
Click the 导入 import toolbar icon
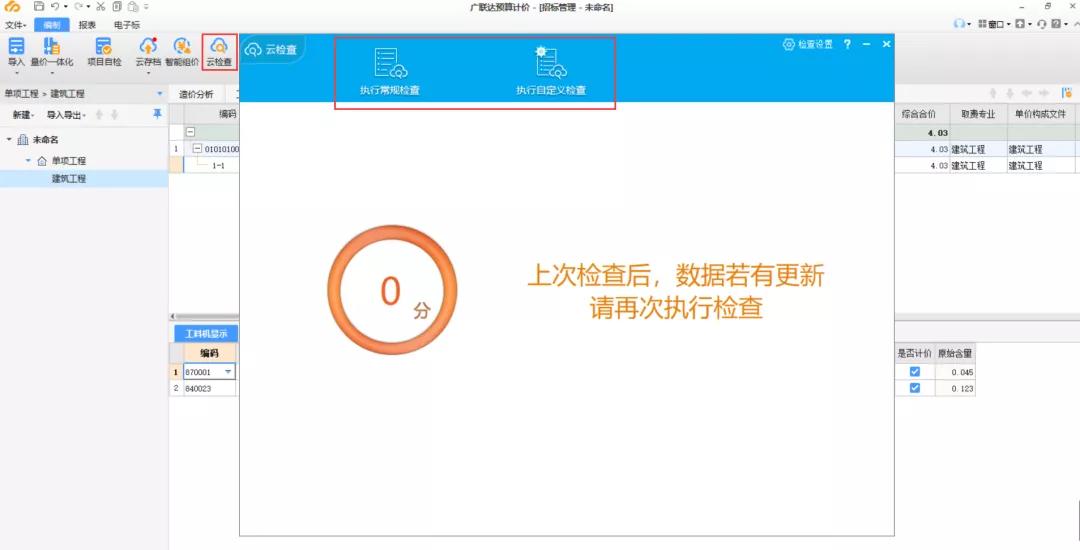click(16, 46)
